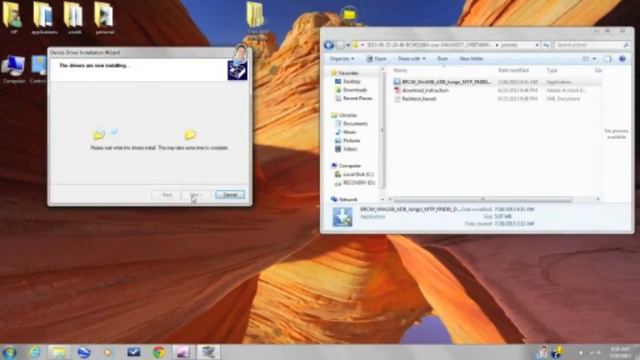
Task: Click the Change your view icon
Action: (x=585, y=59)
